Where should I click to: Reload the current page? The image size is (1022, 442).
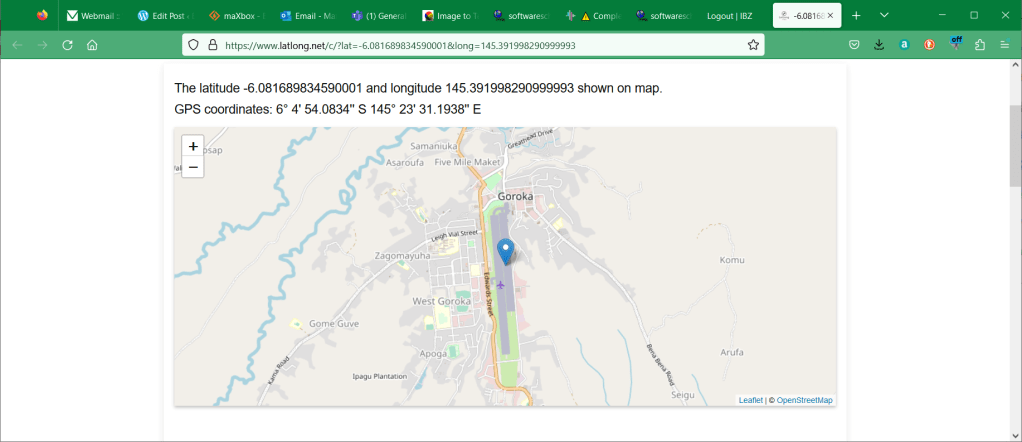[68, 45]
